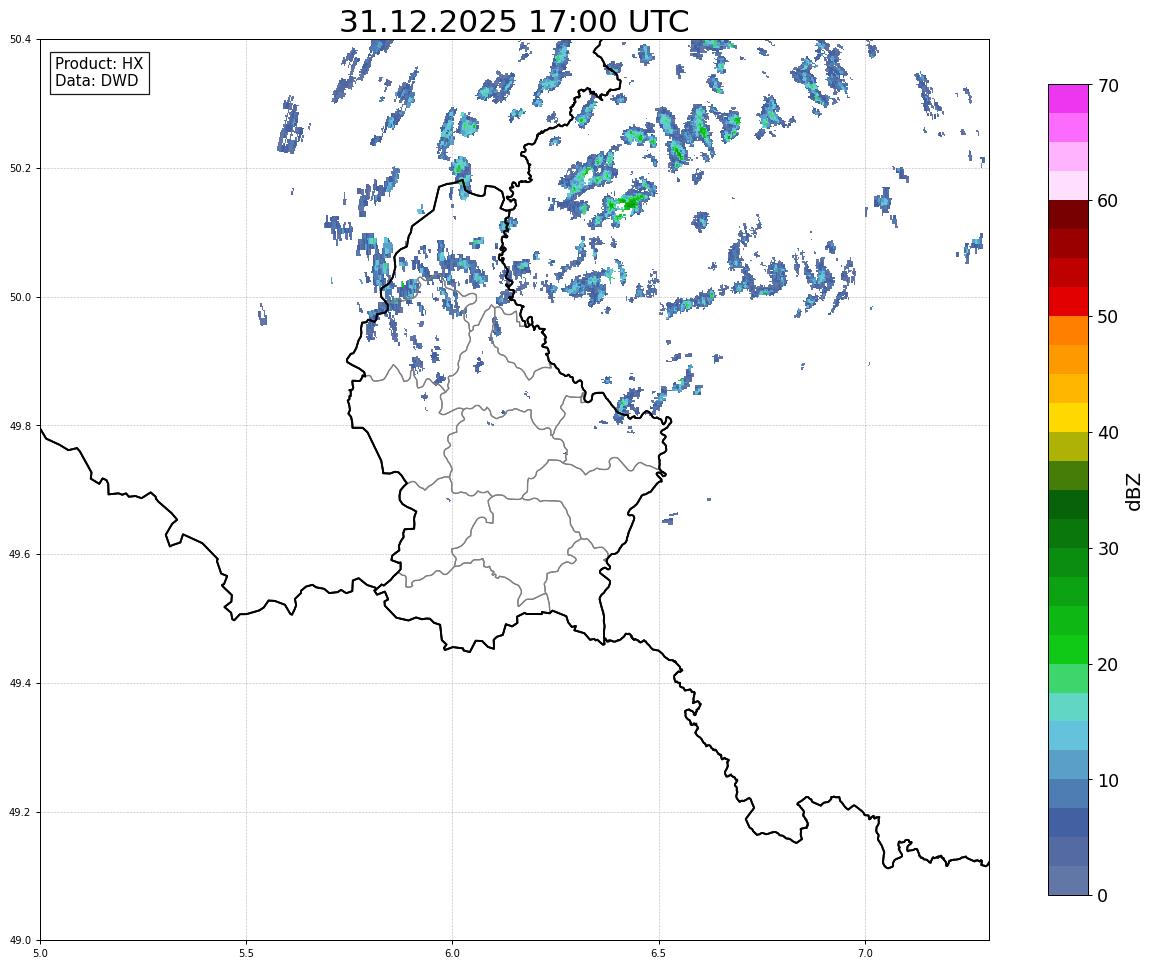
Task: Click the latitude tick label 50.2
Action: point(20,168)
